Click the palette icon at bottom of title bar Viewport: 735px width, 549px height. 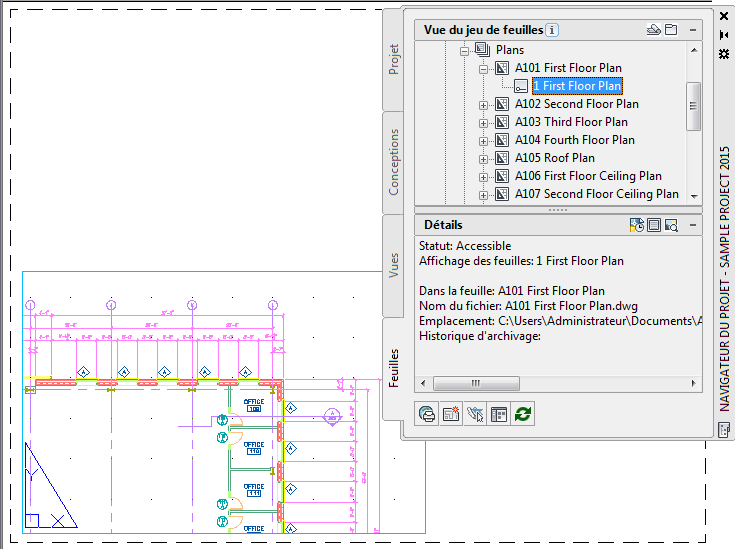pyautogui.click(x=724, y=430)
